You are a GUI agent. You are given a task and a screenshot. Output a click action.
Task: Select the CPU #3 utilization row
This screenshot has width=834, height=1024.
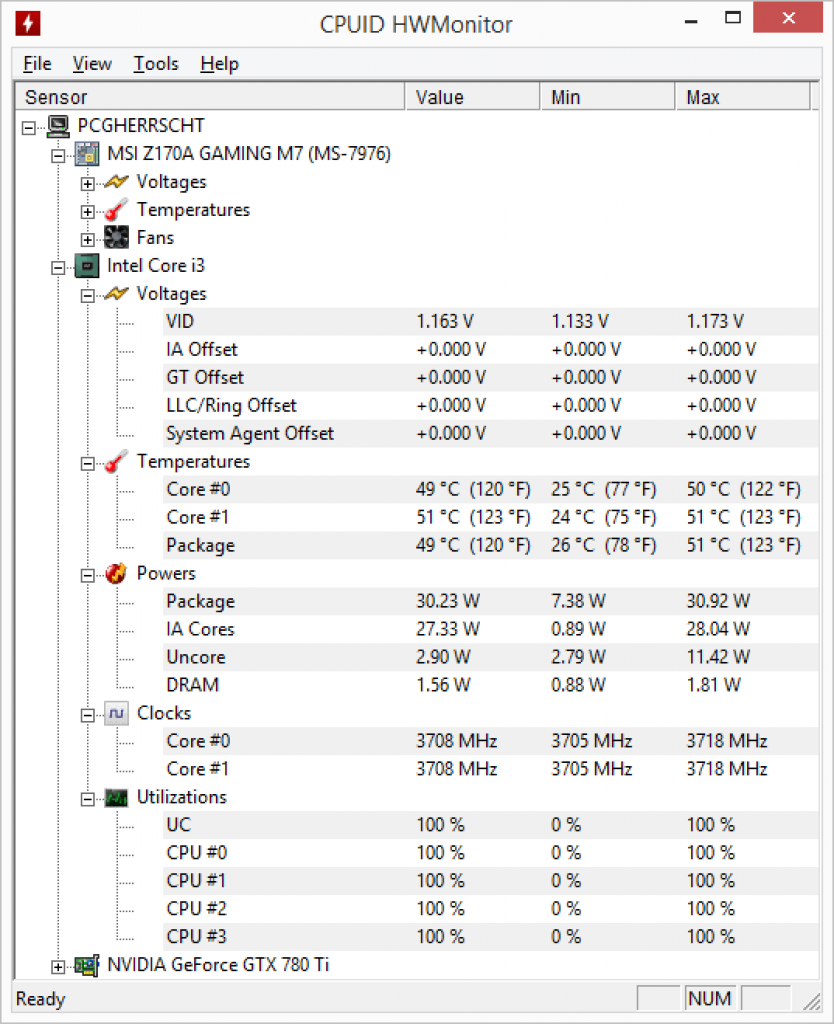[491, 937]
